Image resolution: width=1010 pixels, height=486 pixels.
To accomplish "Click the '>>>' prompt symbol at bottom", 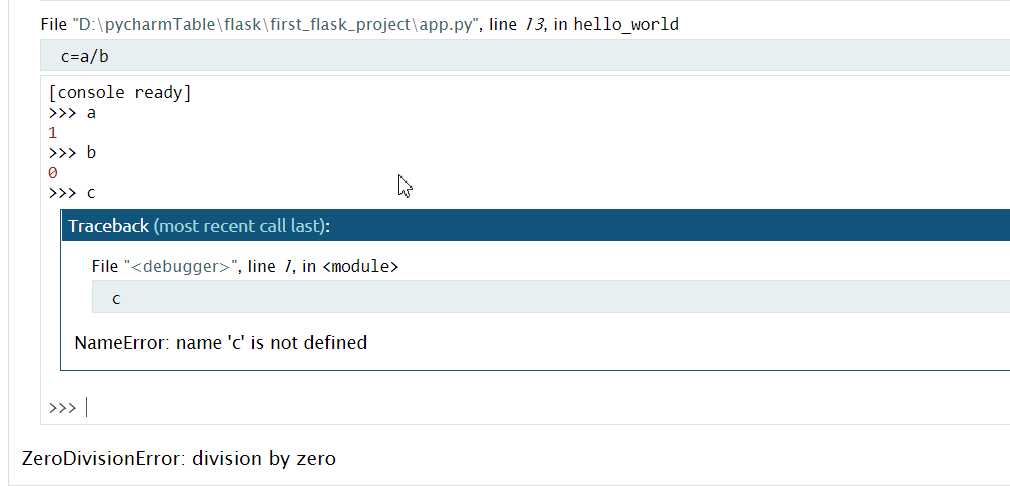I will (x=62, y=408).
